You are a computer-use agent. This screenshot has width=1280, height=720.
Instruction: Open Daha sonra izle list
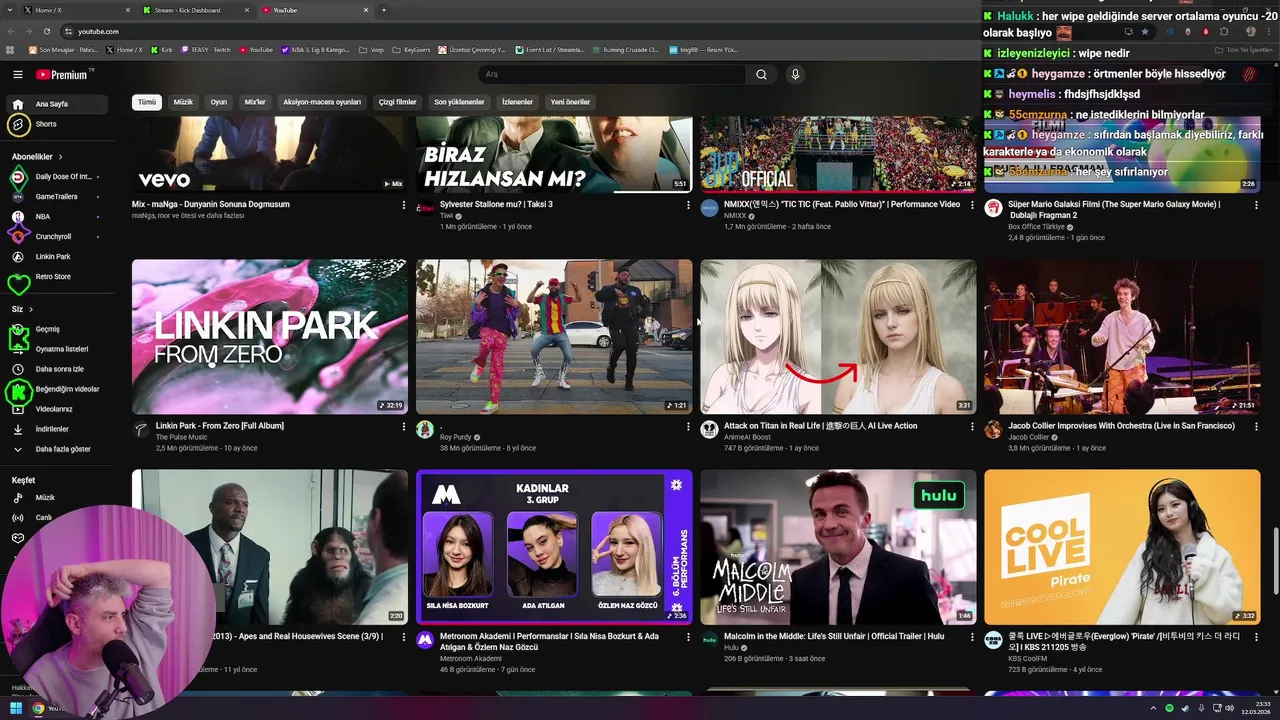[x=58, y=369]
